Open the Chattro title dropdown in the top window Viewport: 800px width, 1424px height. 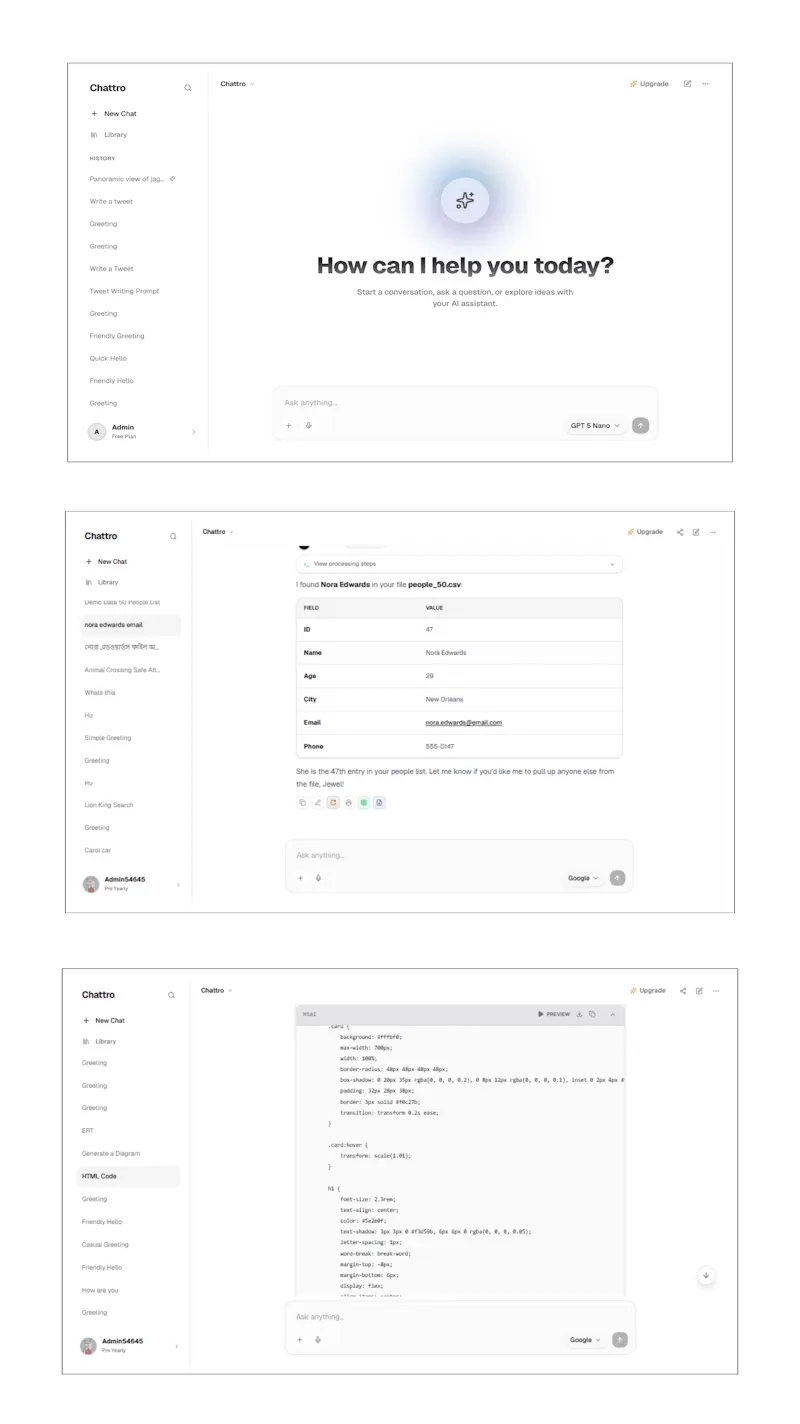click(238, 84)
